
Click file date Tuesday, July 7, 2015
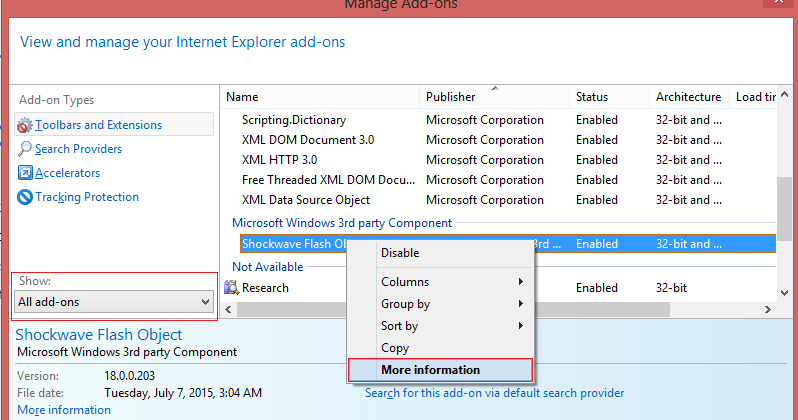[x=183, y=393]
